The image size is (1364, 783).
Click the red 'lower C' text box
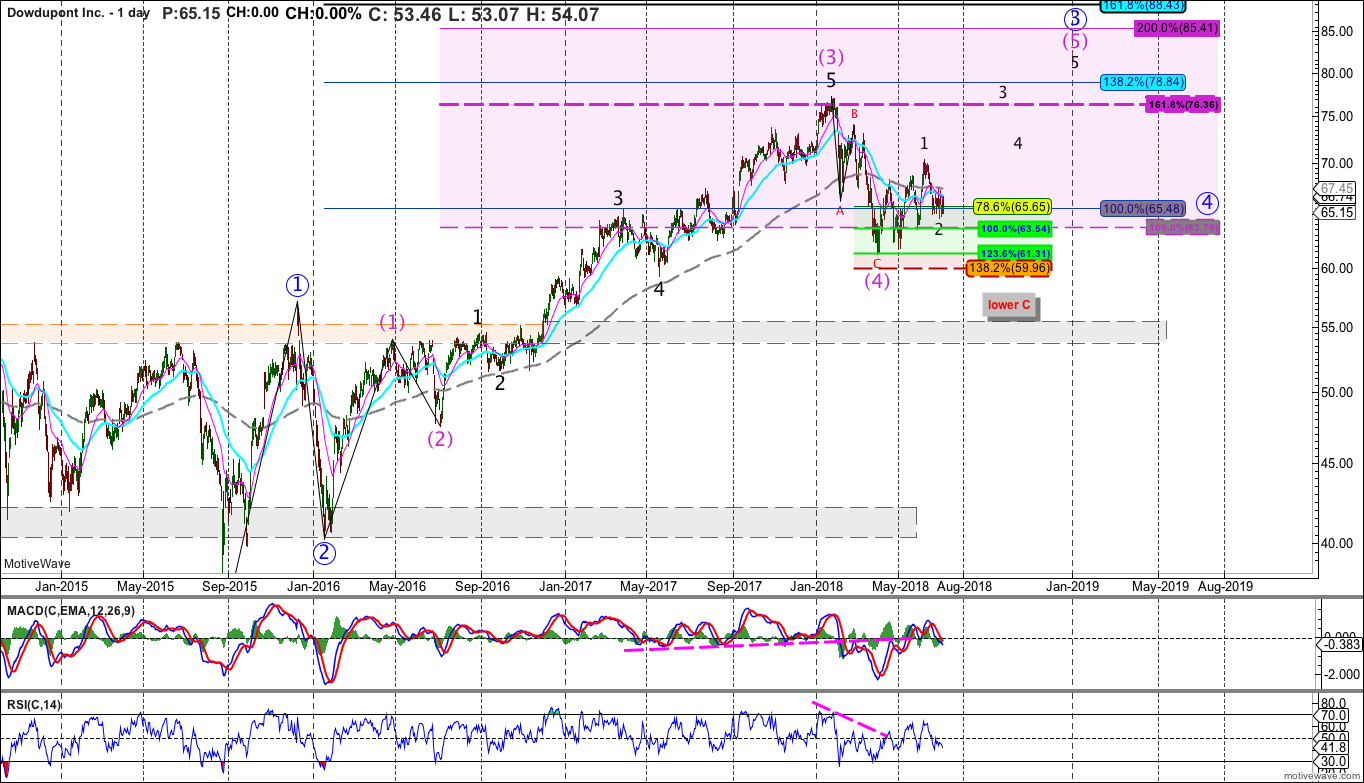[1009, 305]
